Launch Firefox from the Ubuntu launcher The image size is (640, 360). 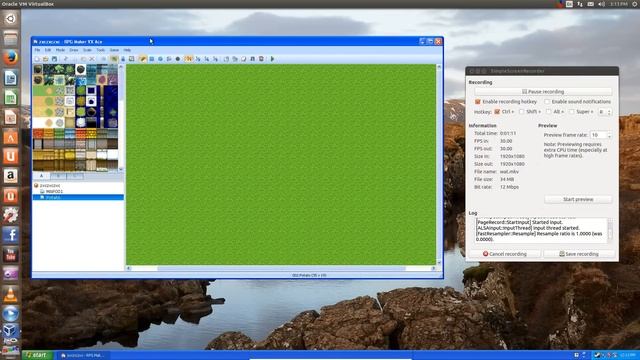11,58
